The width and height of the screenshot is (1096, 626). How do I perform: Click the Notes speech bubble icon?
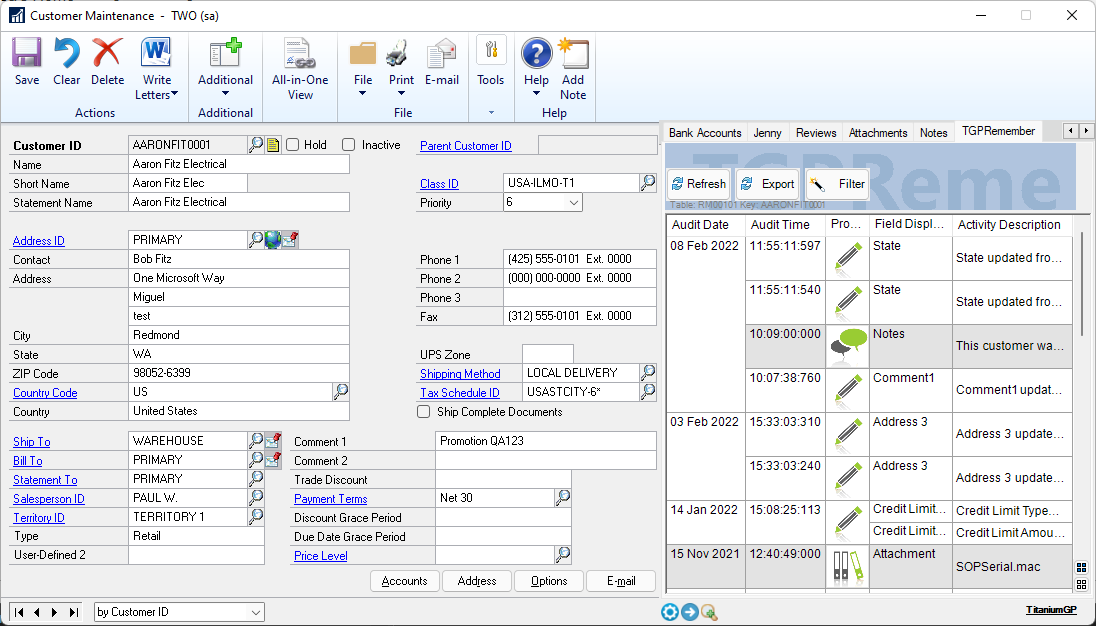point(848,346)
